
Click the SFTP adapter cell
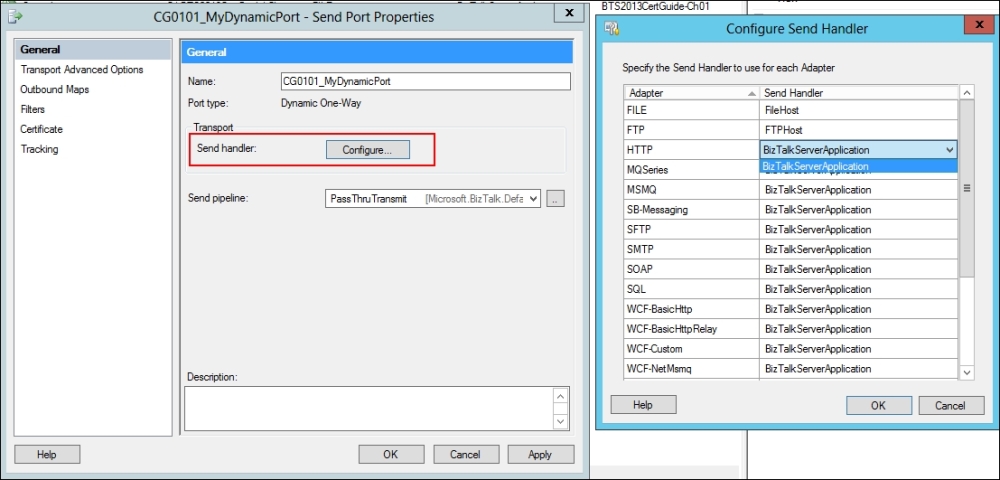coord(691,229)
